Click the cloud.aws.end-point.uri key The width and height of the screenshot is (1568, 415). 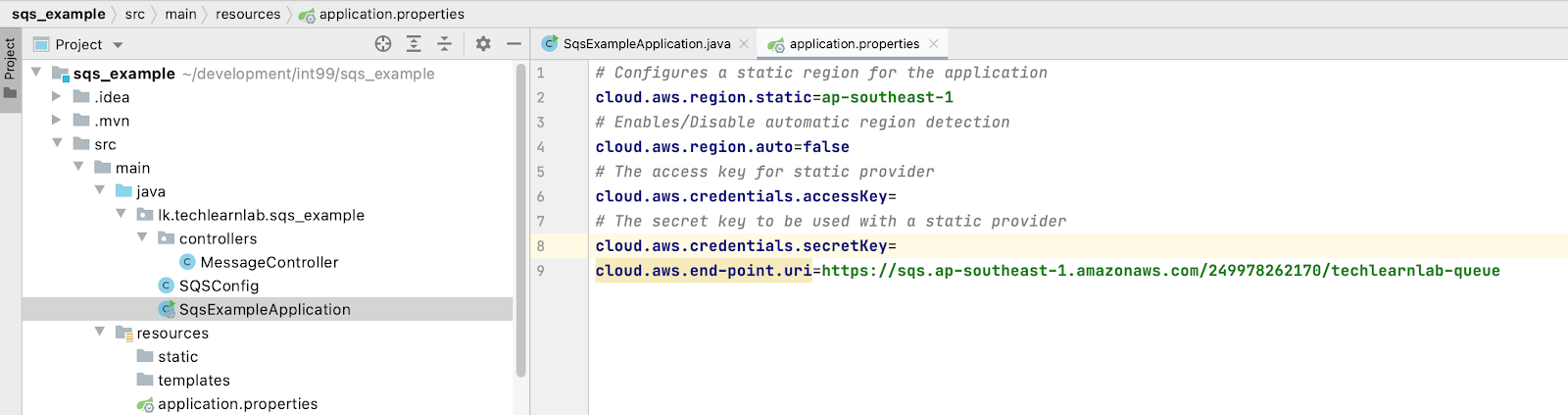(704, 271)
